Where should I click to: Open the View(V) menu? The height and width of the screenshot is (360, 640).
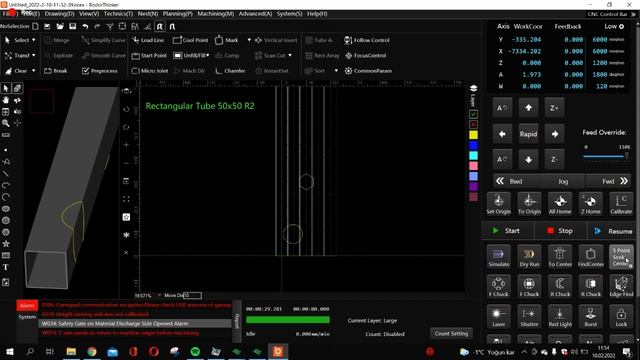[x=89, y=14]
